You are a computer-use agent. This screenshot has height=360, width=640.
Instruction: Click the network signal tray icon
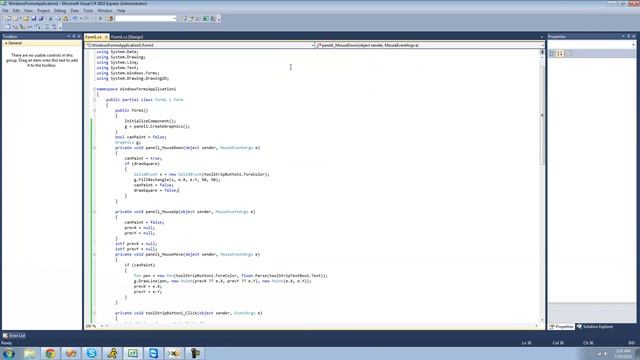click(599, 353)
